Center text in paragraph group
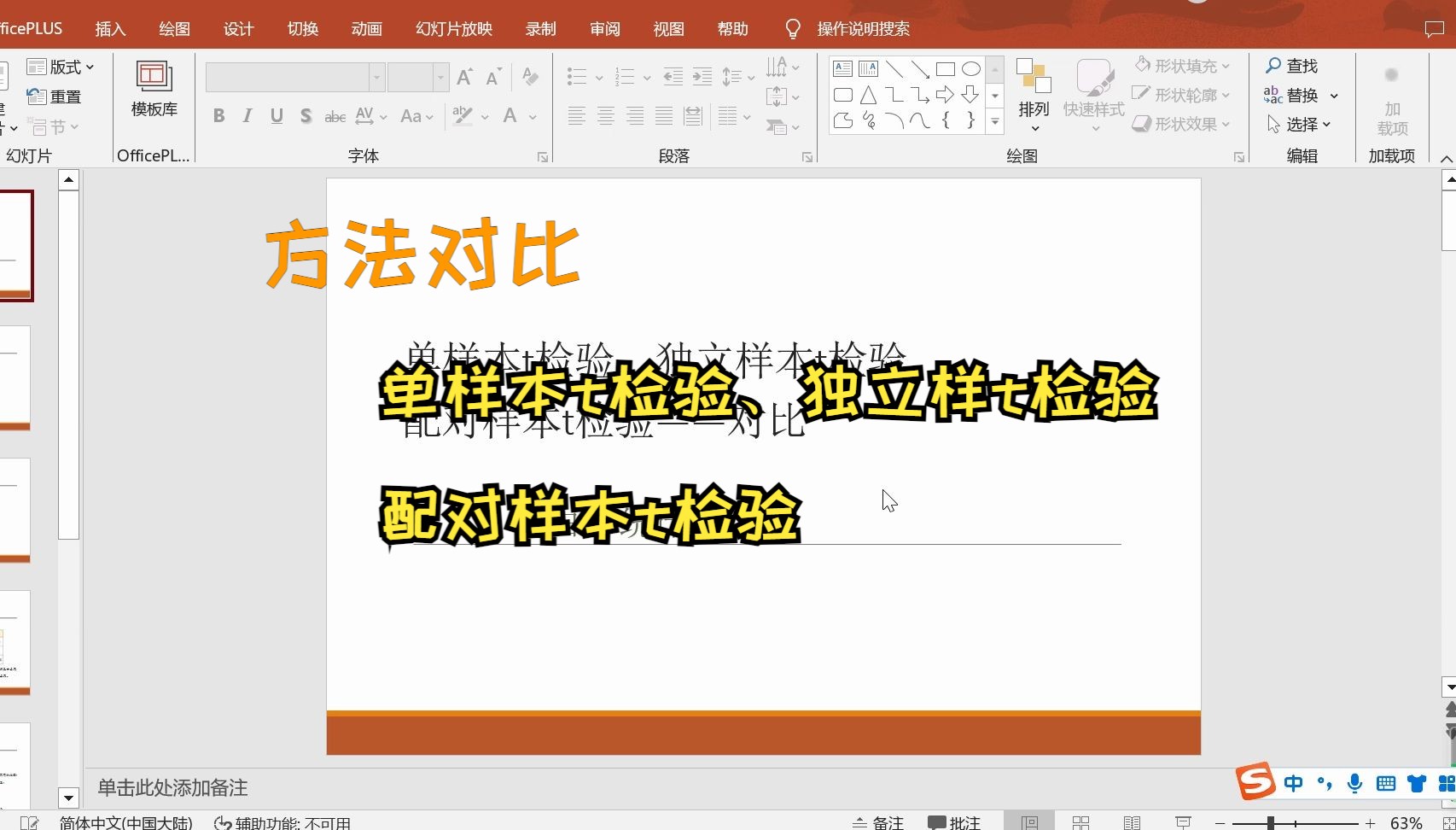This screenshot has width=1456, height=830. pyautogui.click(x=606, y=116)
